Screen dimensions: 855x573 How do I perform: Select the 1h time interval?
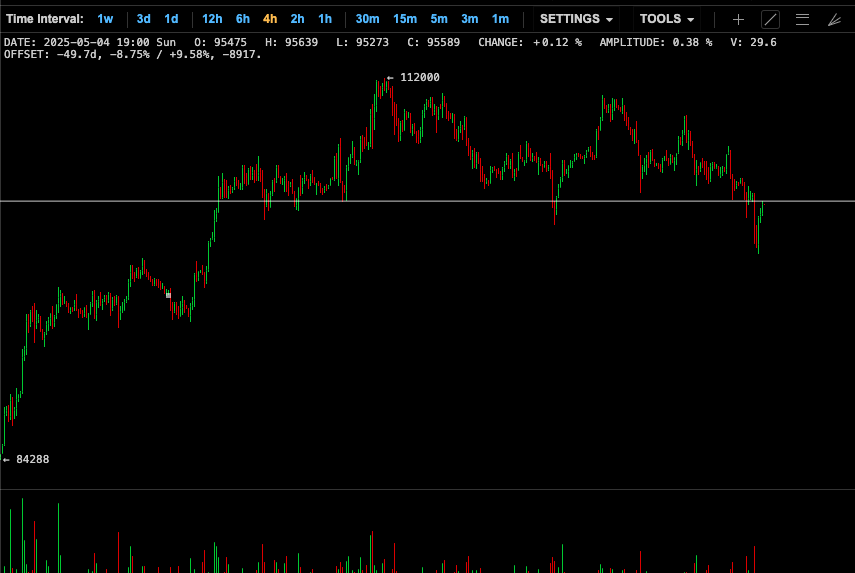(325, 19)
